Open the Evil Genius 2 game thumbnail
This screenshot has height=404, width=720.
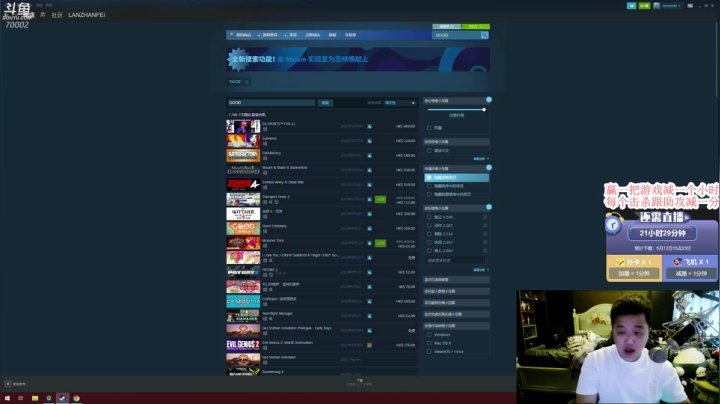point(243,344)
